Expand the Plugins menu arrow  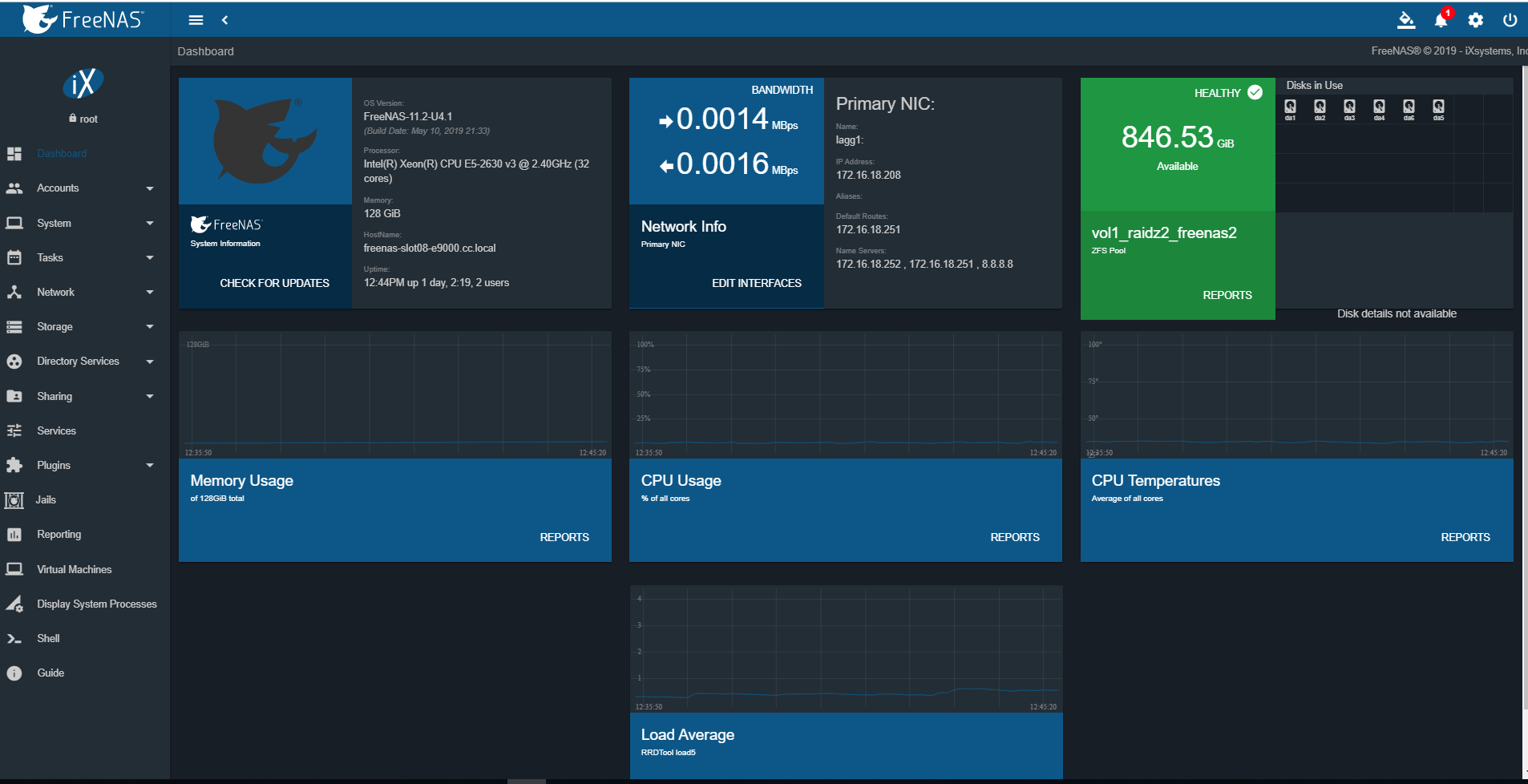[x=150, y=465]
